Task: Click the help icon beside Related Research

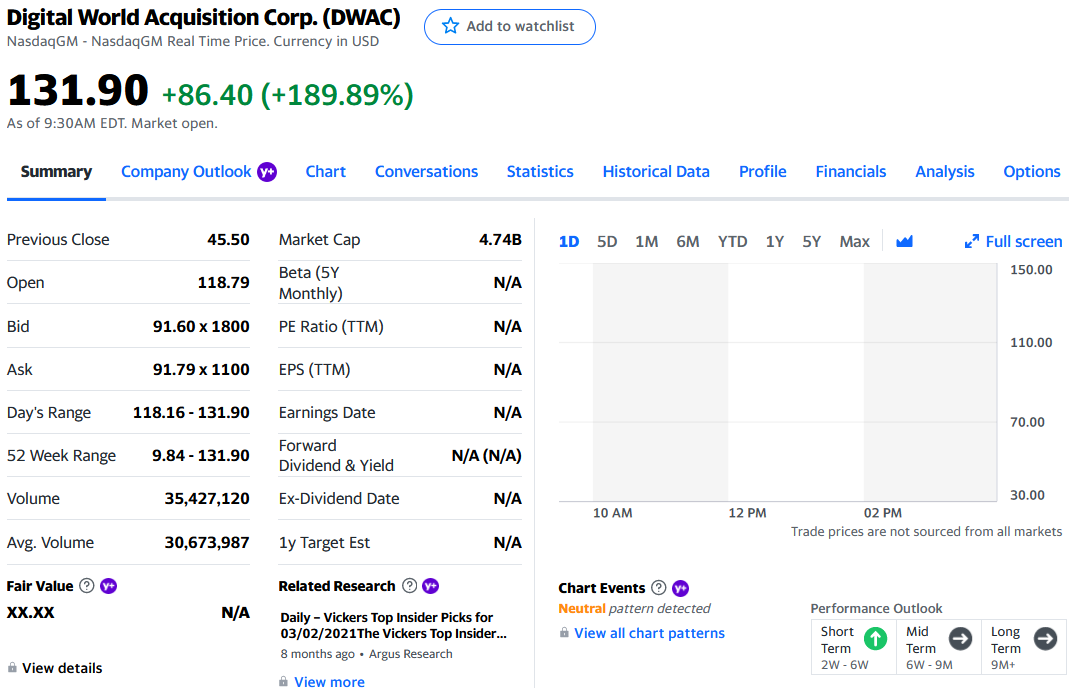Action: click(410, 586)
